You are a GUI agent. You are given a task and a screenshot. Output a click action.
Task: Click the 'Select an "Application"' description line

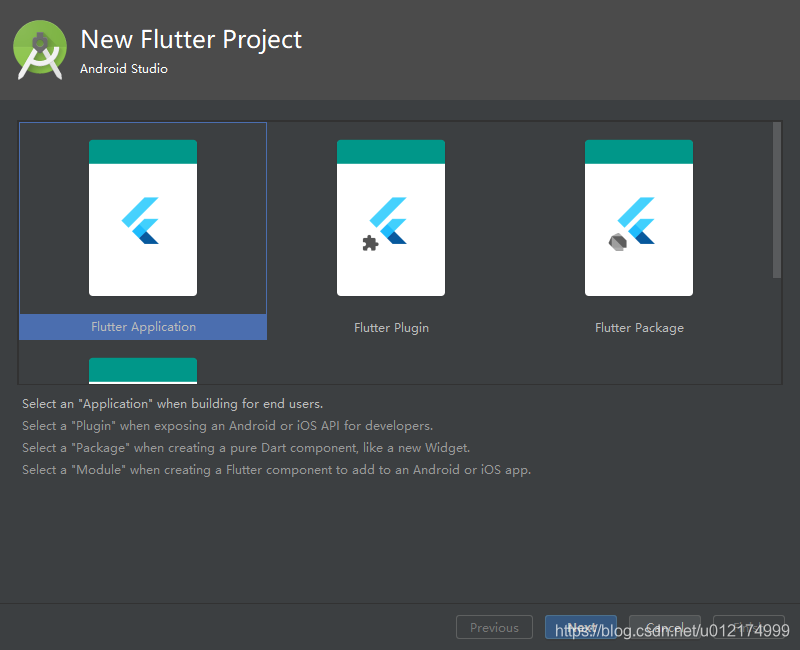click(172, 404)
